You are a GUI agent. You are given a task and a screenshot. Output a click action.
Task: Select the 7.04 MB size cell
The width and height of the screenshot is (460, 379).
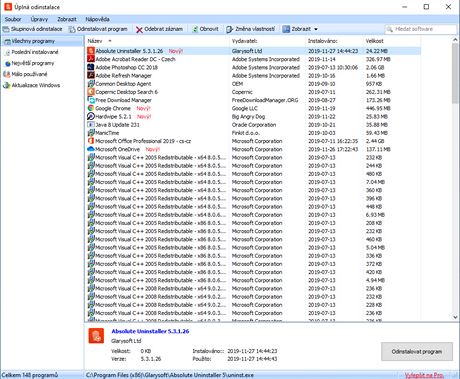375,182
